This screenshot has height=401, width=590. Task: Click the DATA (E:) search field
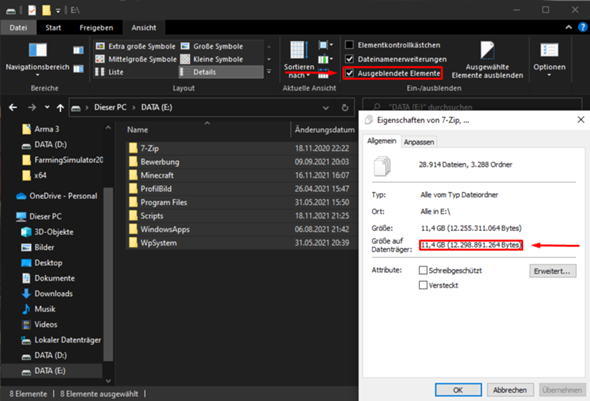472,107
